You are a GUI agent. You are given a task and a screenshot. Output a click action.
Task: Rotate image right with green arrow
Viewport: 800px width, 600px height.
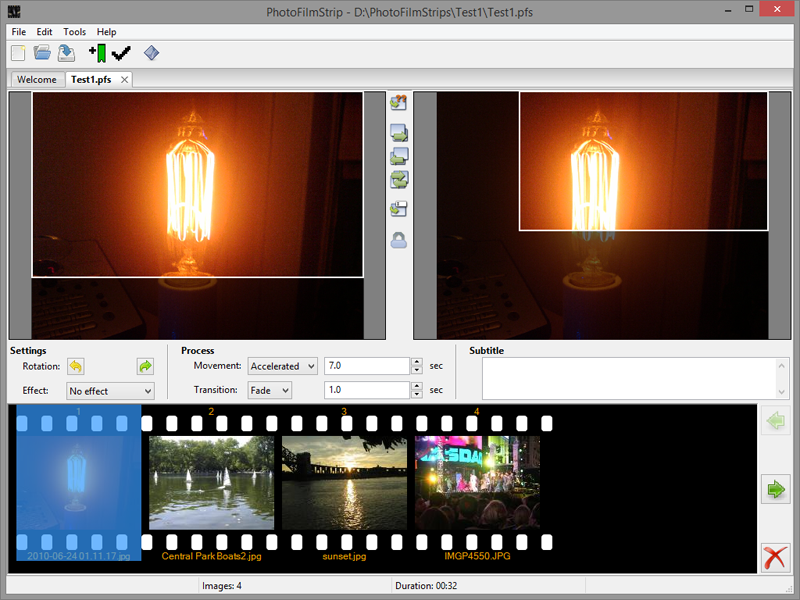click(x=145, y=367)
